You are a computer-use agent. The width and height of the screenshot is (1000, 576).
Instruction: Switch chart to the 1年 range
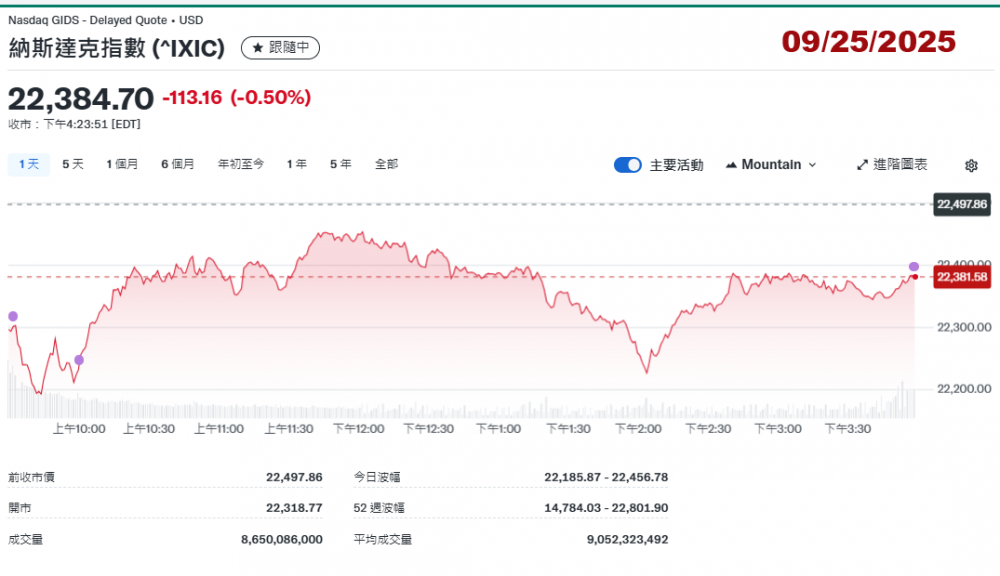[296, 164]
